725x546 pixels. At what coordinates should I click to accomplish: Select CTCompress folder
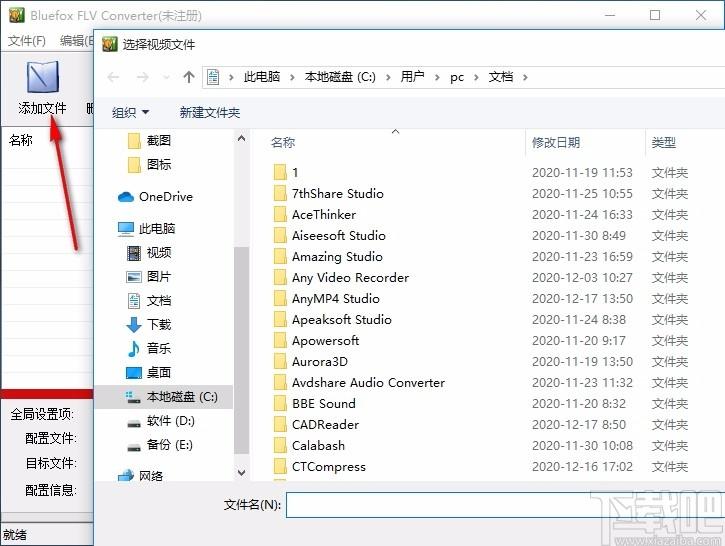pos(319,467)
